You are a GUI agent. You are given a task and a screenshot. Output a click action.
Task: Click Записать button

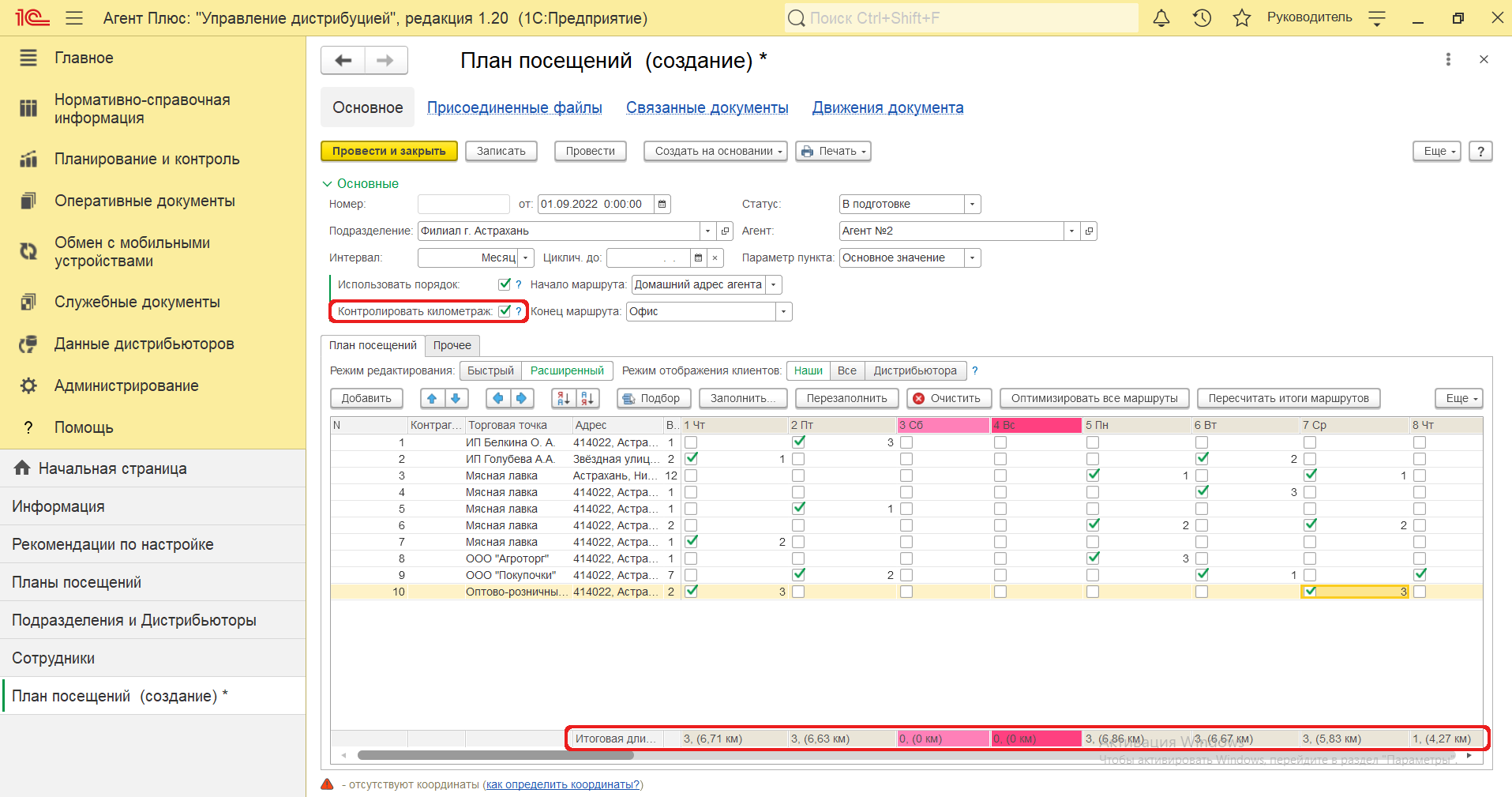[x=501, y=151]
